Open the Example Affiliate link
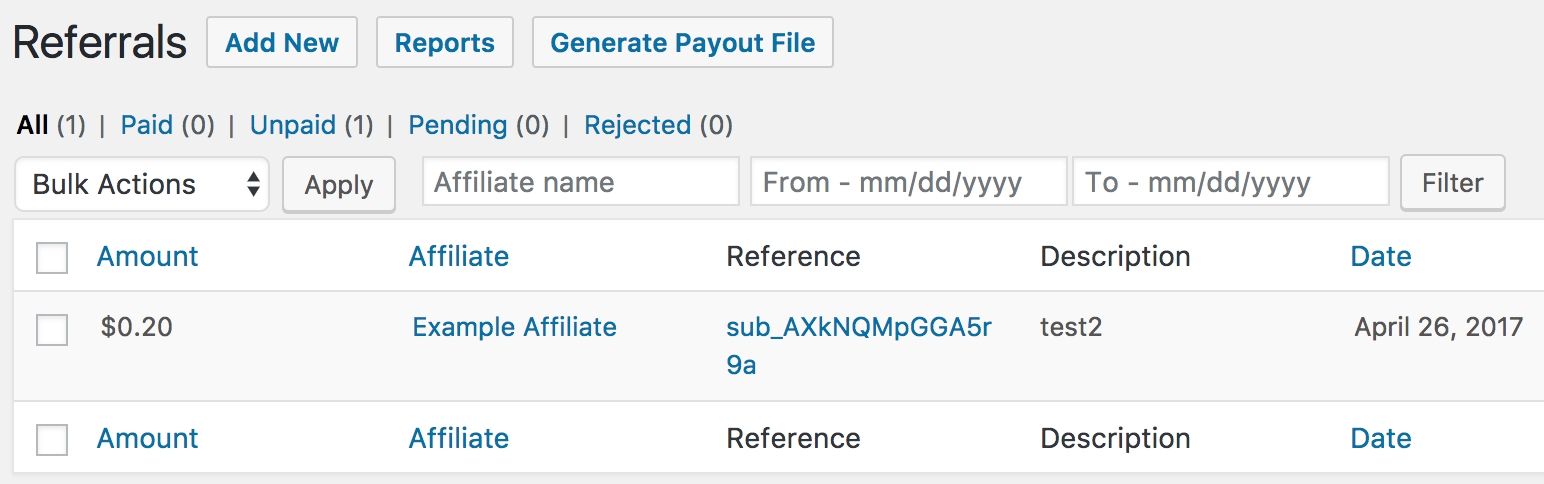The width and height of the screenshot is (1544, 484). pyautogui.click(x=515, y=327)
